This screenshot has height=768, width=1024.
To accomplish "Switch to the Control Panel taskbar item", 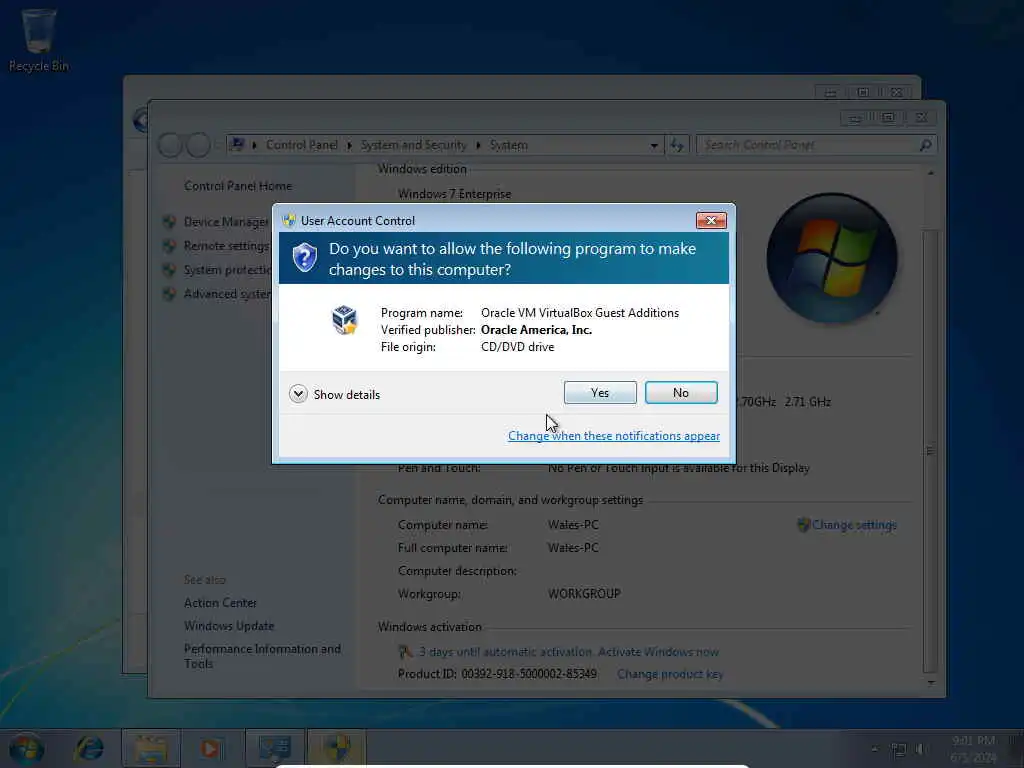I will click(x=275, y=748).
